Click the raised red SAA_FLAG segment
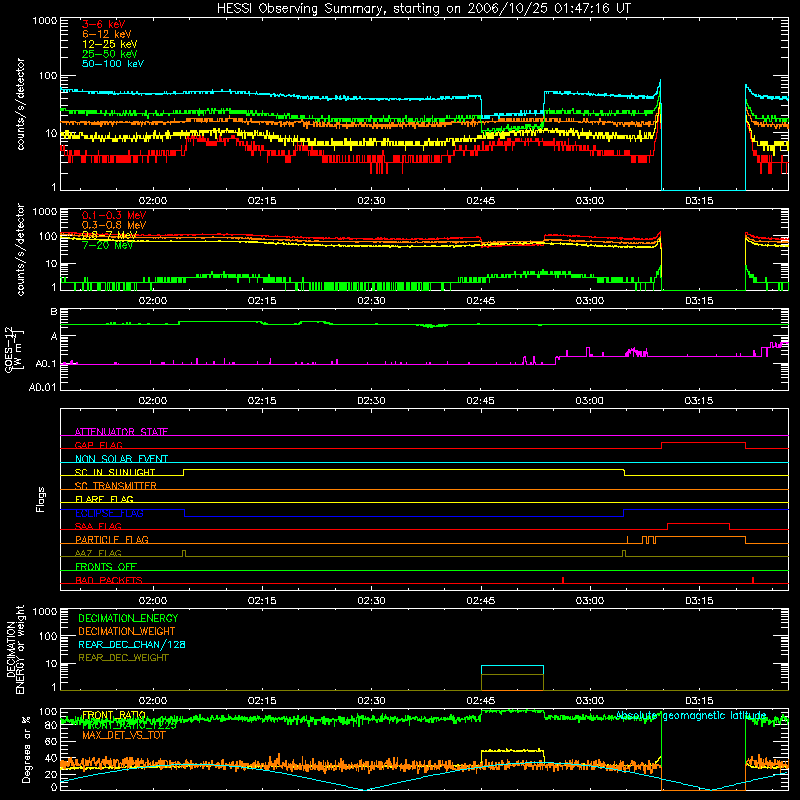Image resolution: width=800 pixels, height=800 pixels. [698, 524]
